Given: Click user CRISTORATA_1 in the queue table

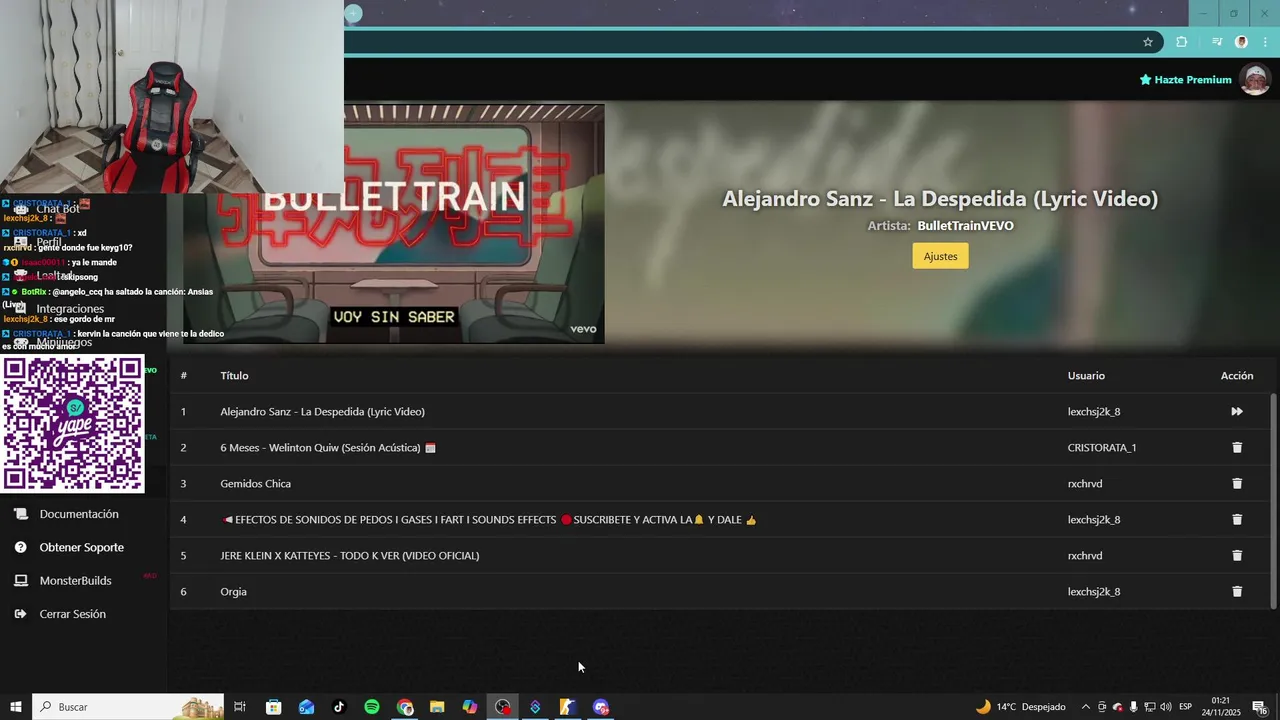Looking at the screenshot, I should pos(1102,447).
